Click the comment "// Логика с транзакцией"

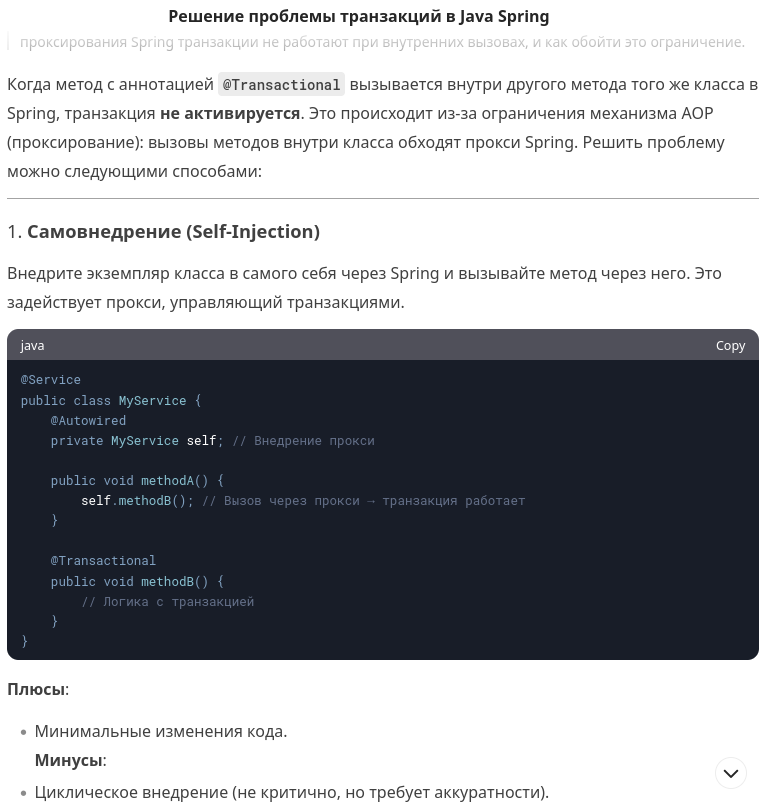click(167, 601)
